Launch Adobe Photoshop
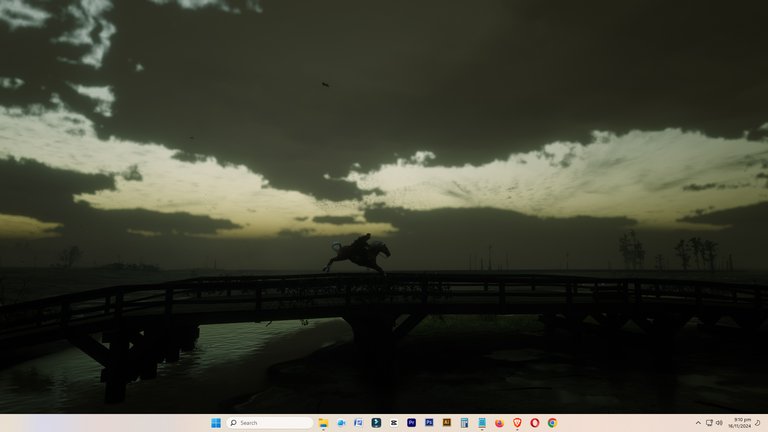768x432 pixels. [429, 423]
